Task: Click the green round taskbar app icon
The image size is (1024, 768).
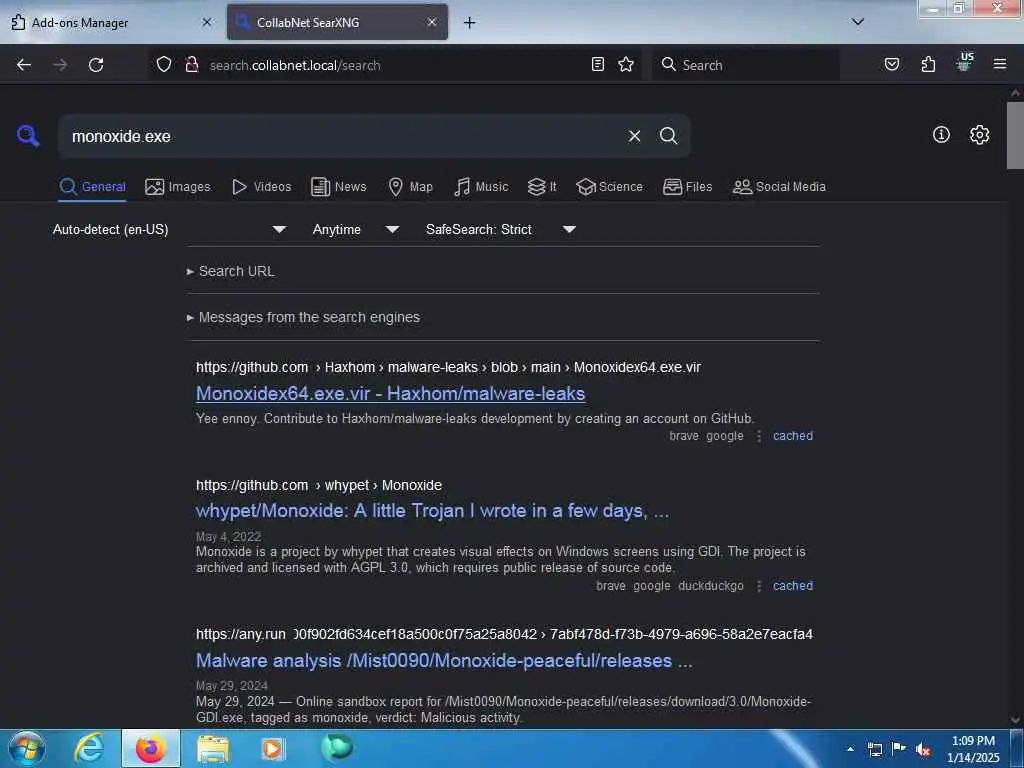Action: tap(337, 747)
